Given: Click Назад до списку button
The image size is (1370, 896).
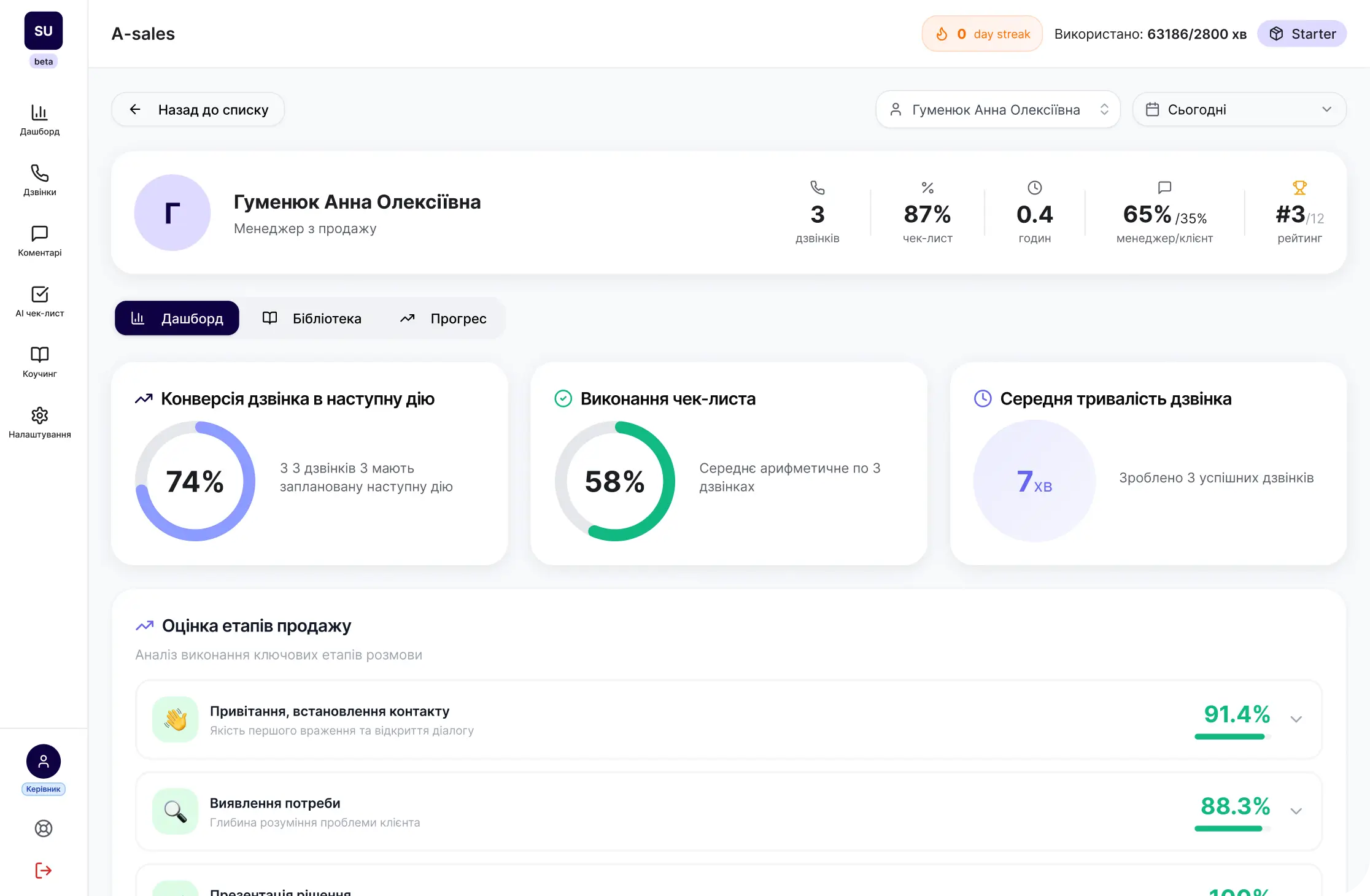Looking at the screenshot, I should coord(198,109).
